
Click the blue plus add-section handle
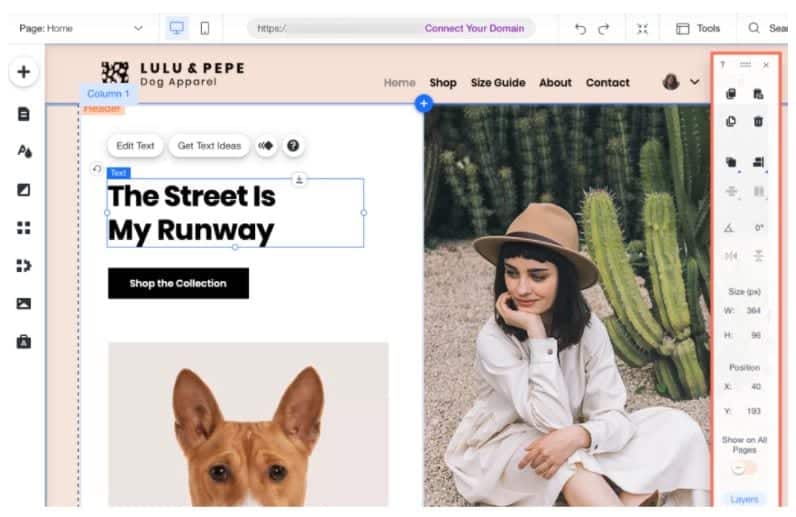click(x=423, y=104)
